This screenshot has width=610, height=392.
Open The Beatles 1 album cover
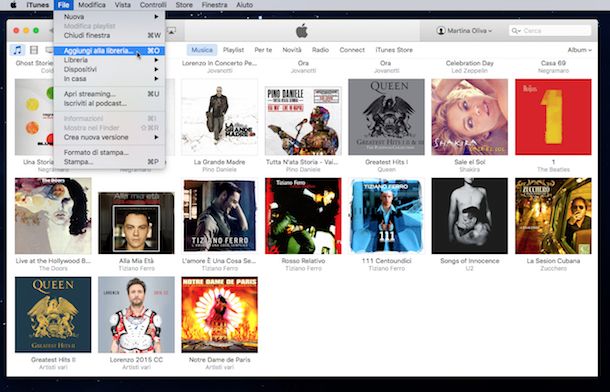tap(553, 117)
